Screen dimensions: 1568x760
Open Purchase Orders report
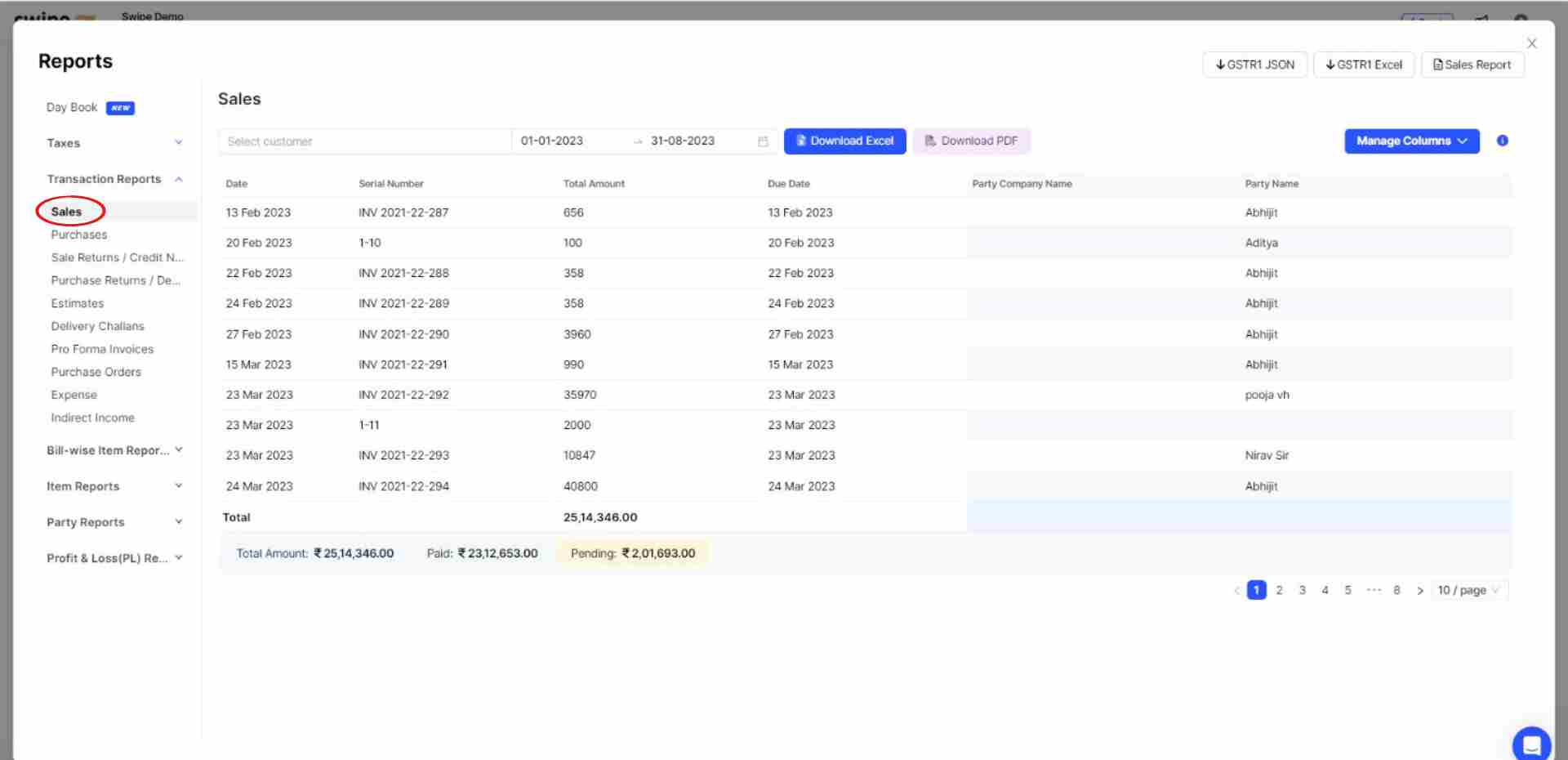(96, 372)
